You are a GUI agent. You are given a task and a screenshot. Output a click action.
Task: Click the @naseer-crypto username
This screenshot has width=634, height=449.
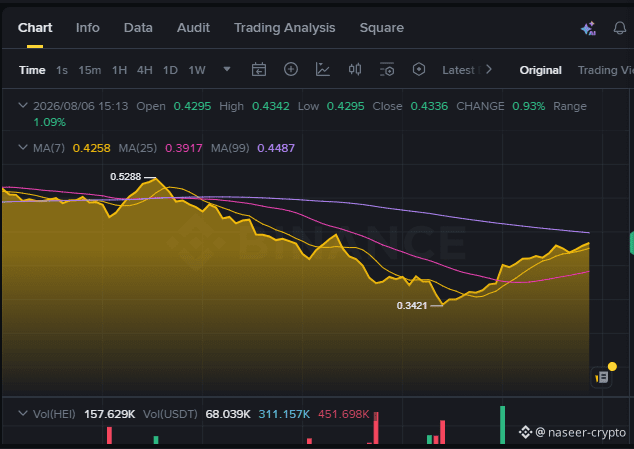pos(581,432)
